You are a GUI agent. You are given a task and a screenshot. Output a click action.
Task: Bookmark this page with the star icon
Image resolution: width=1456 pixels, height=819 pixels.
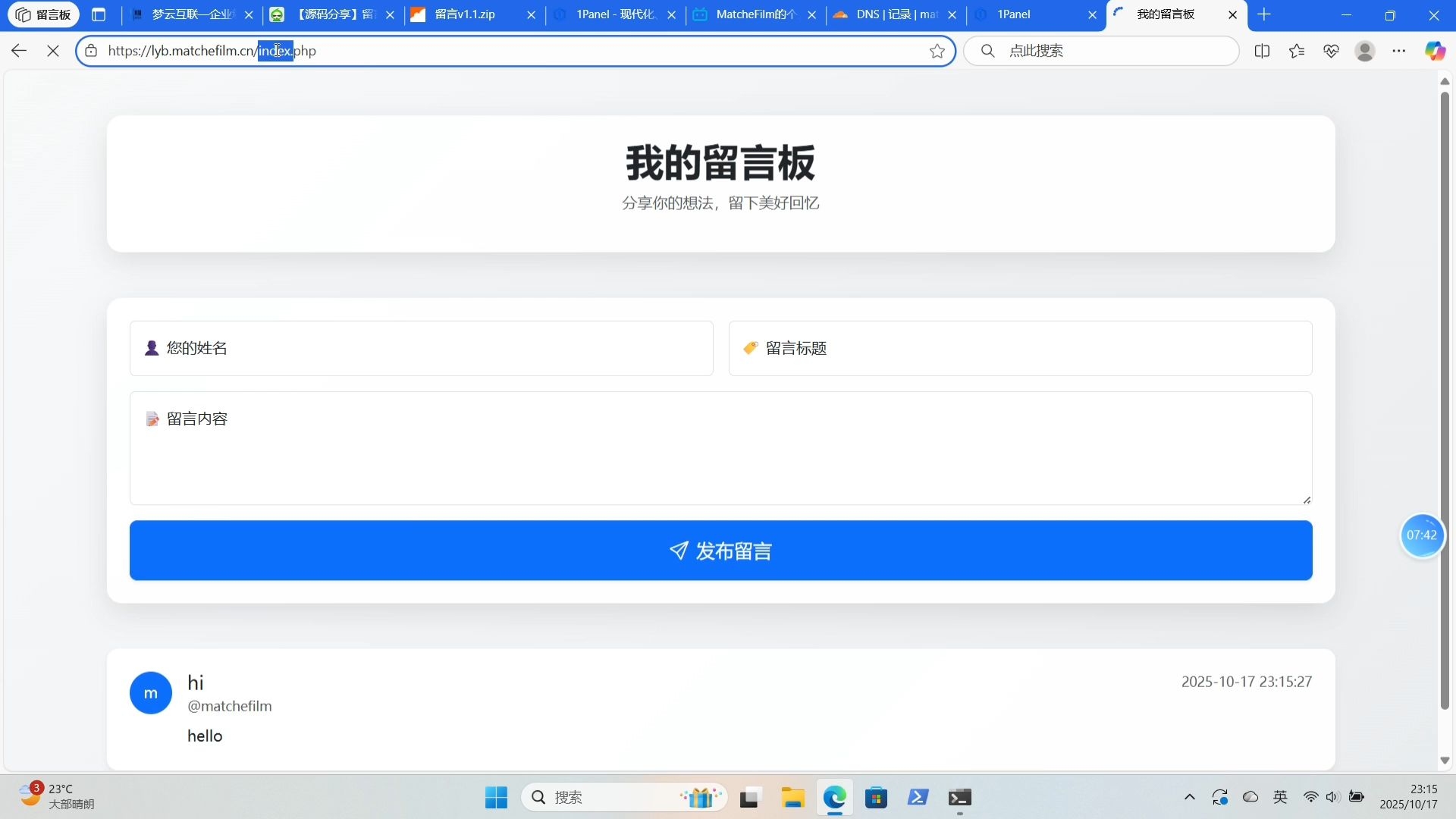tap(937, 51)
